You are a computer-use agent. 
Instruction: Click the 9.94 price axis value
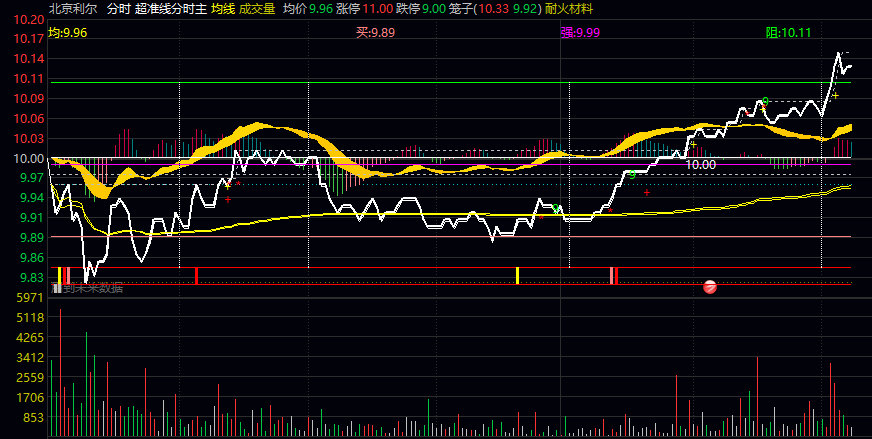coord(32,198)
